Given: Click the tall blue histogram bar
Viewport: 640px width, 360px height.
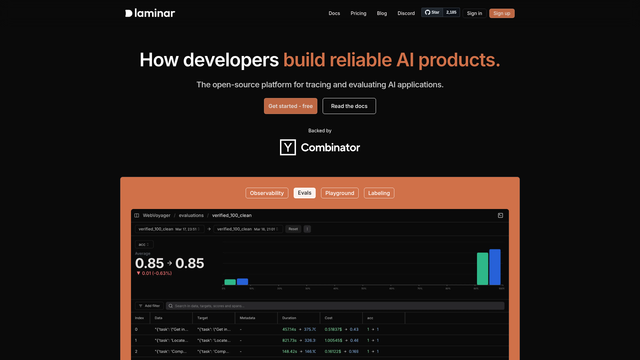Looking at the screenshot, I should click(495, 267).
